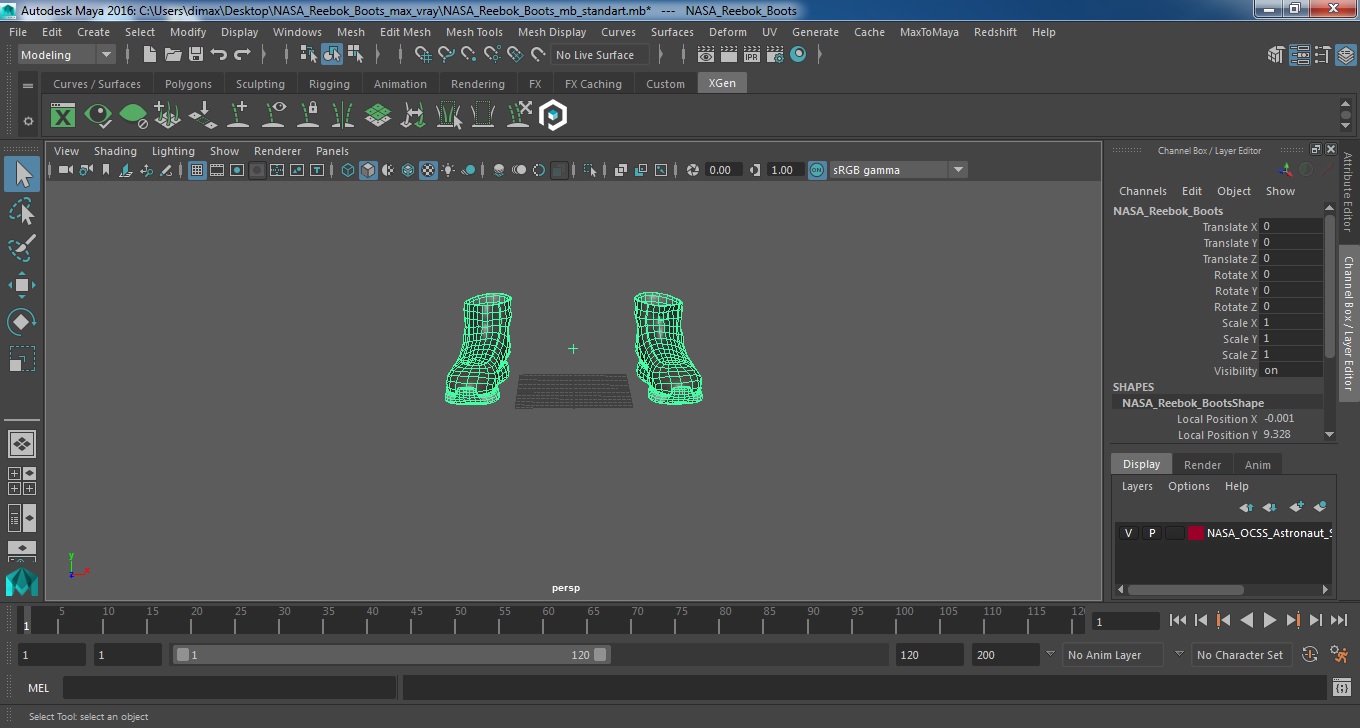Activate the Move tool
This screenshot has width=1360, height=728.
point(22,285)
